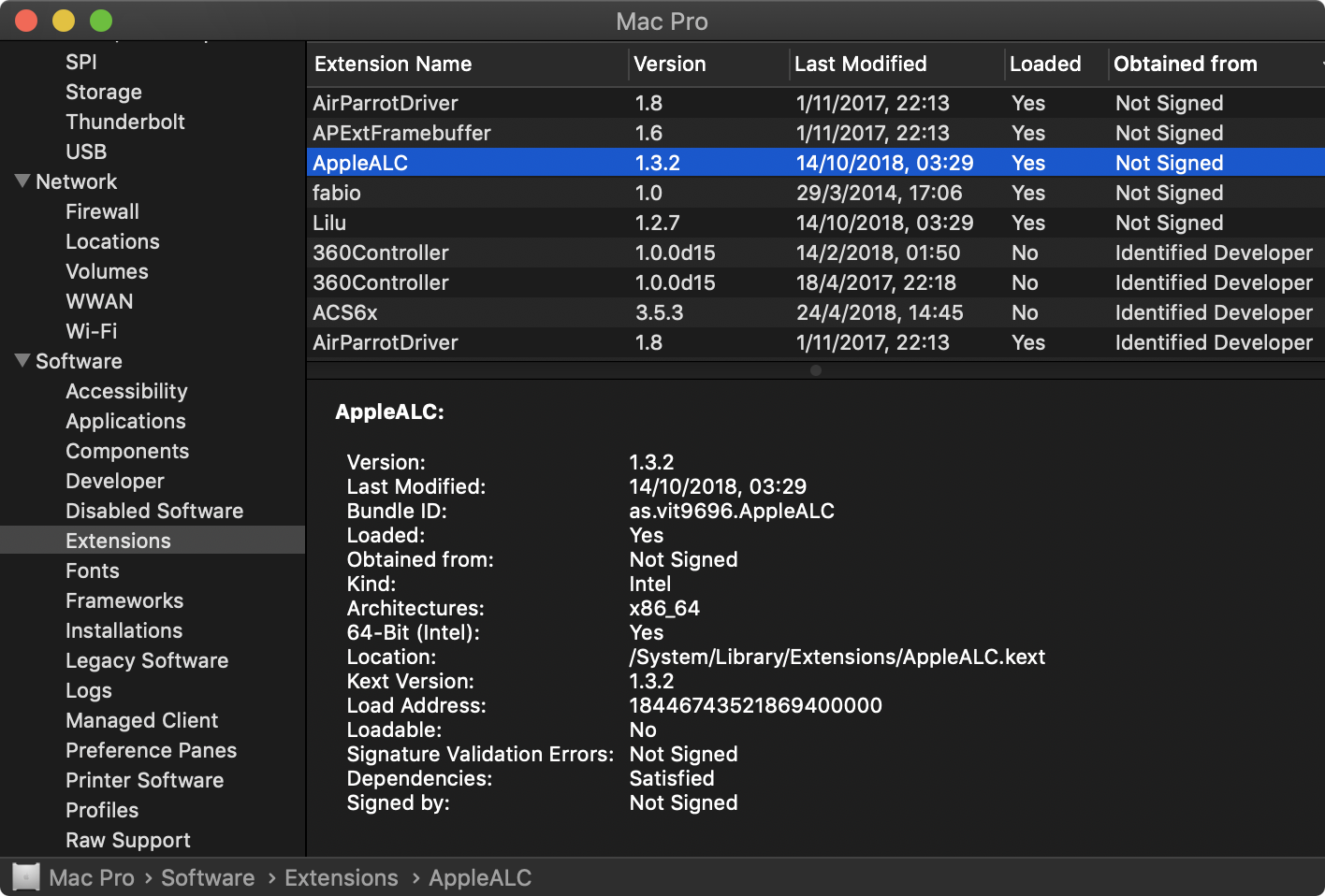
Task: Select Storage in the sidebar
Action: 104,92
